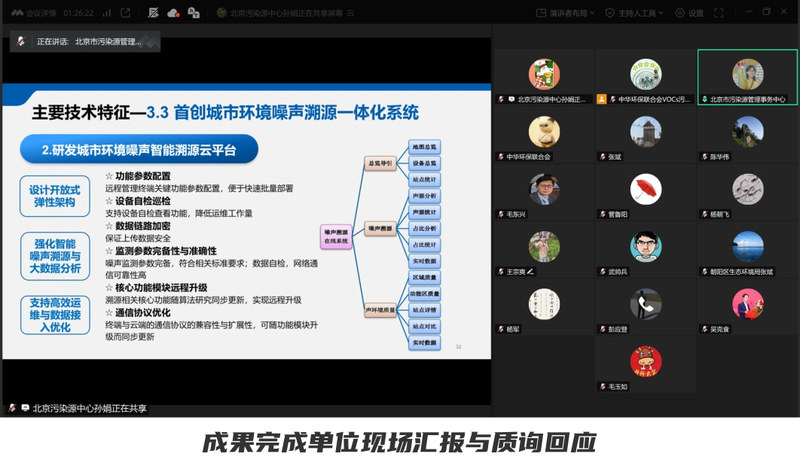The height and width of the screenshot is (469, 800).
Task: Select 朝阳区生态环境局张斌's sea avatar
Action: point(748,247)
